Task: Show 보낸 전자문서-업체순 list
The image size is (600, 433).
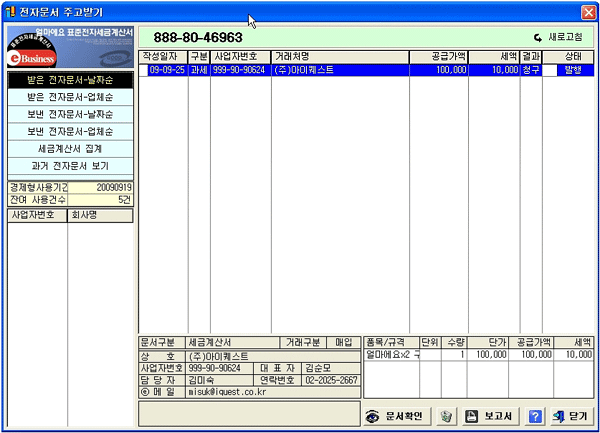Action: click(x=69, y=131)
